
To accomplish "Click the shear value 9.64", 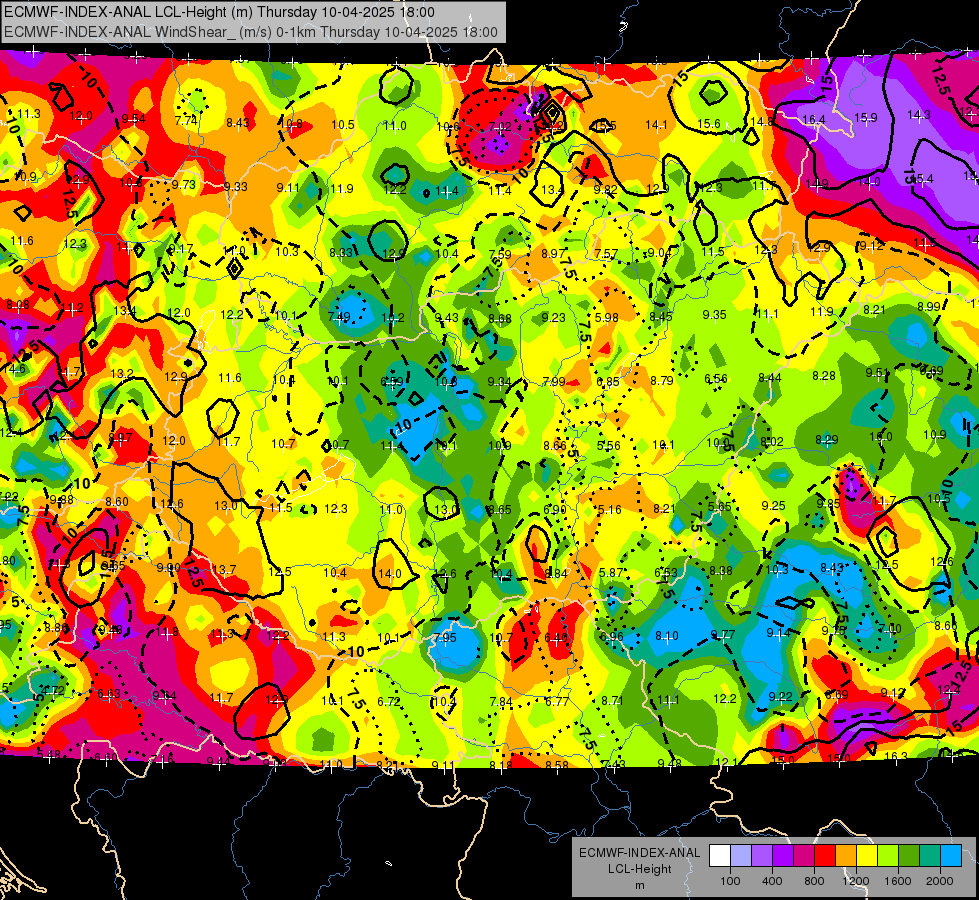I will (x=164, y=695).
